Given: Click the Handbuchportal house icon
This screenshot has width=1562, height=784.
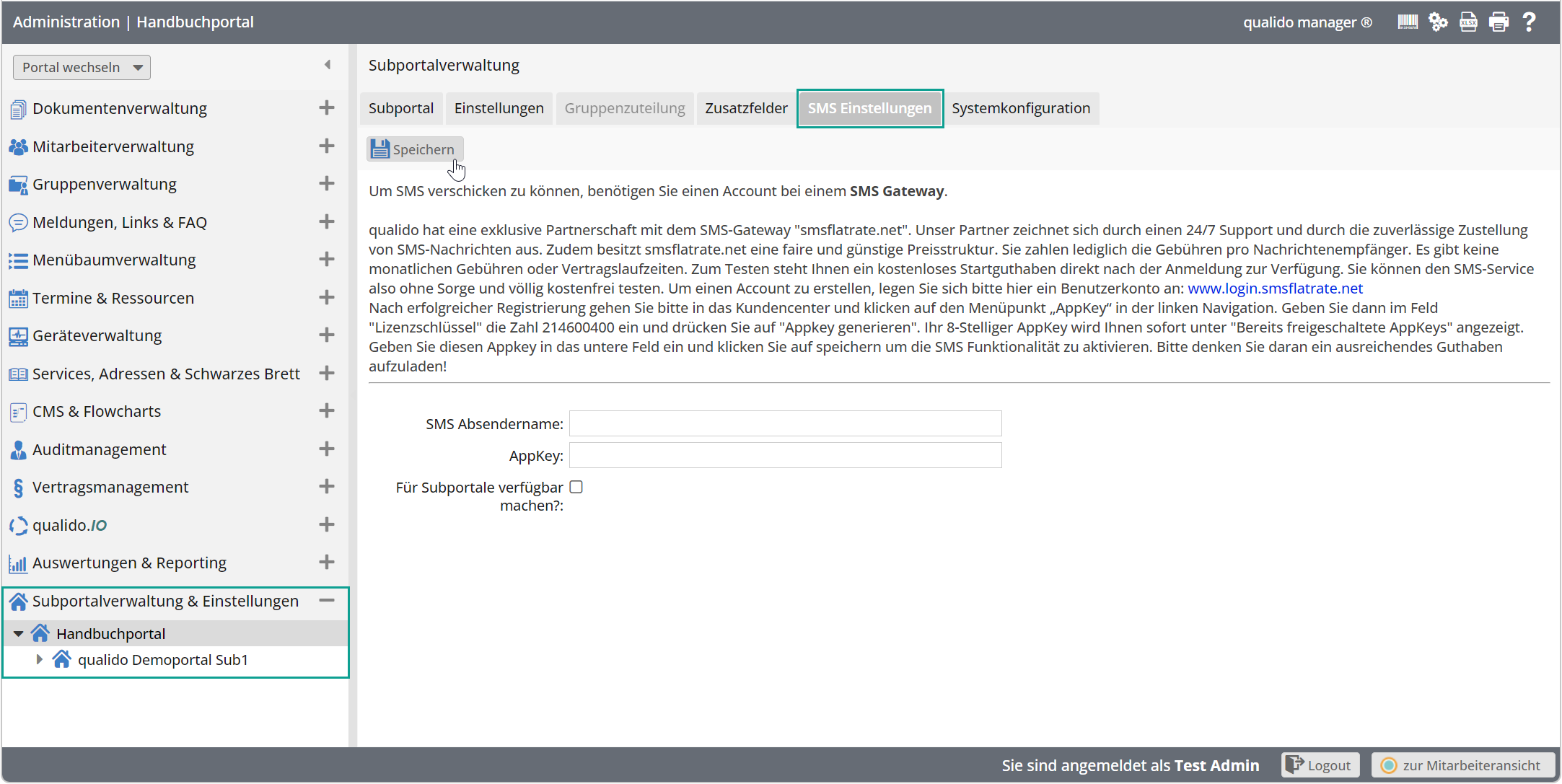Looking at the screenshot, I should [x=40, y=633].
